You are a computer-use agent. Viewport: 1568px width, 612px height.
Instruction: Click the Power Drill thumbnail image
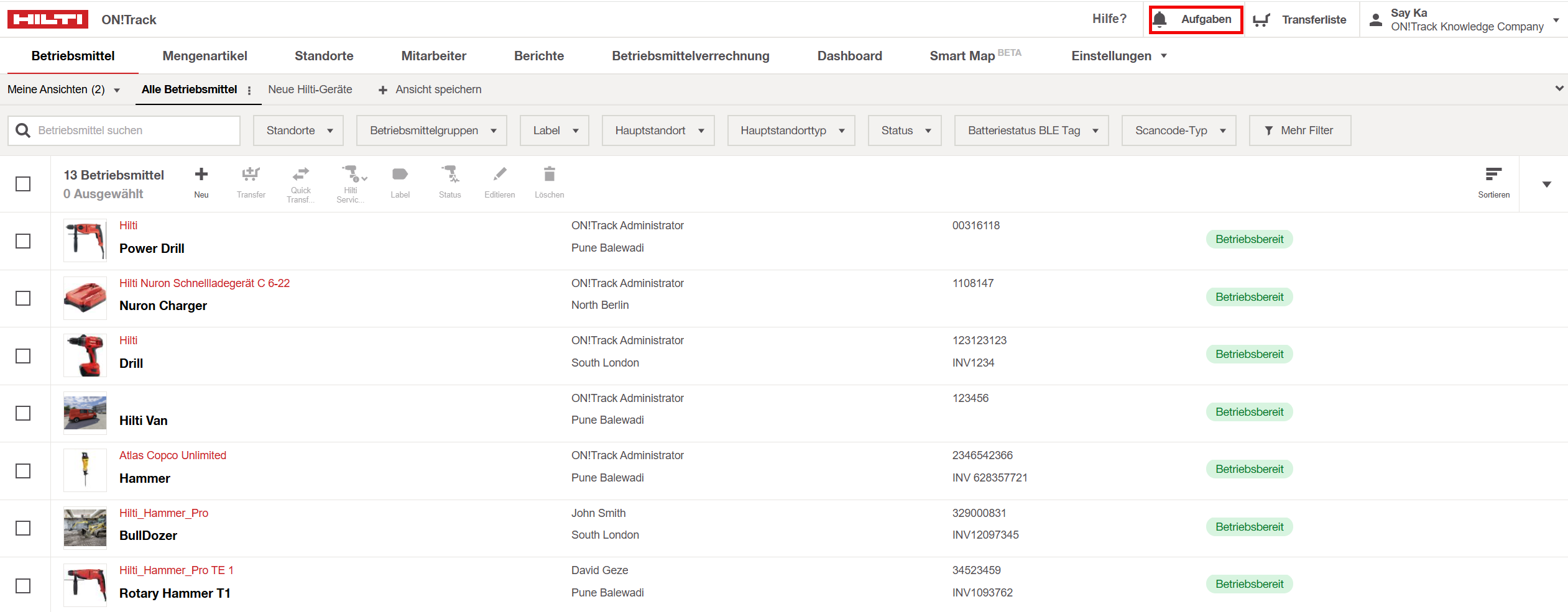coord(85,241)
